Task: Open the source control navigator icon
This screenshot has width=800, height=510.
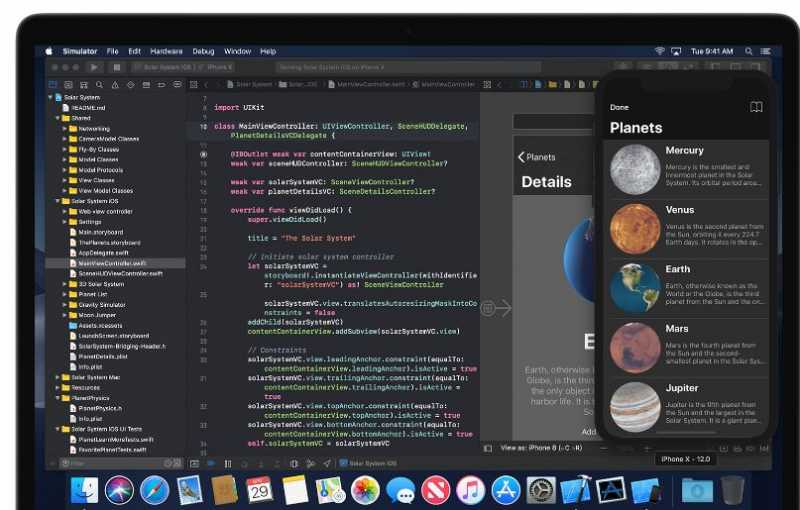Action: tap(68, 85)
